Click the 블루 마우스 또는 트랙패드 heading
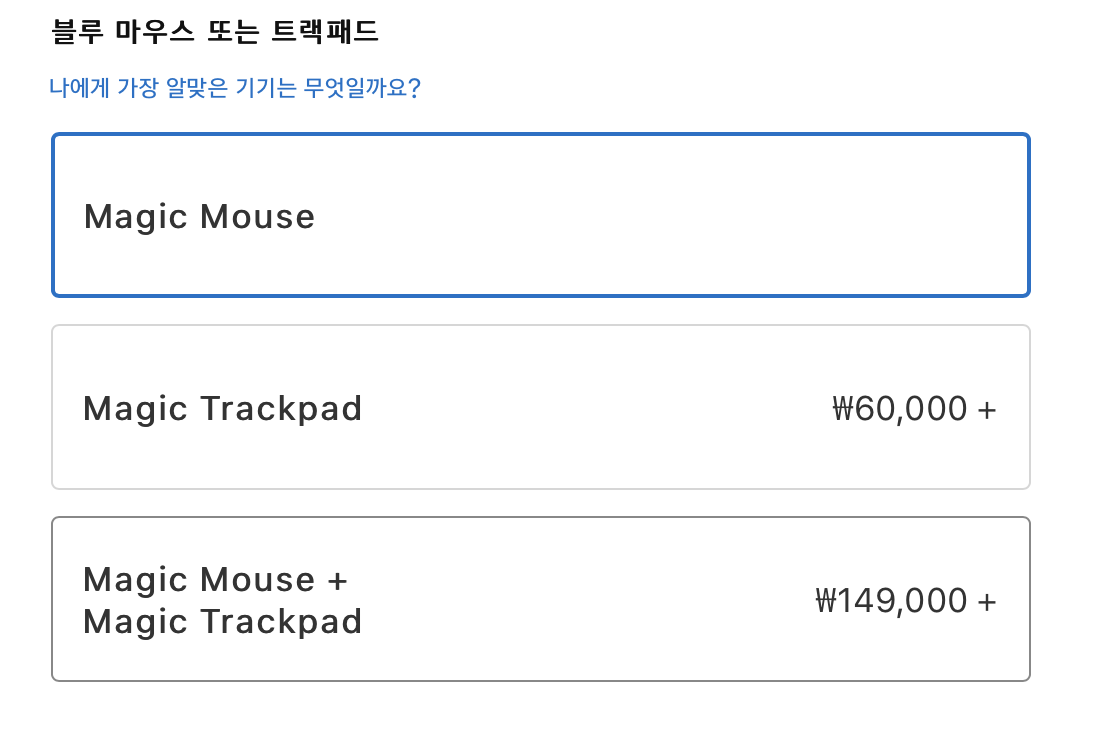The width and height of the screenshot is (1112, 730). [214, 32]
